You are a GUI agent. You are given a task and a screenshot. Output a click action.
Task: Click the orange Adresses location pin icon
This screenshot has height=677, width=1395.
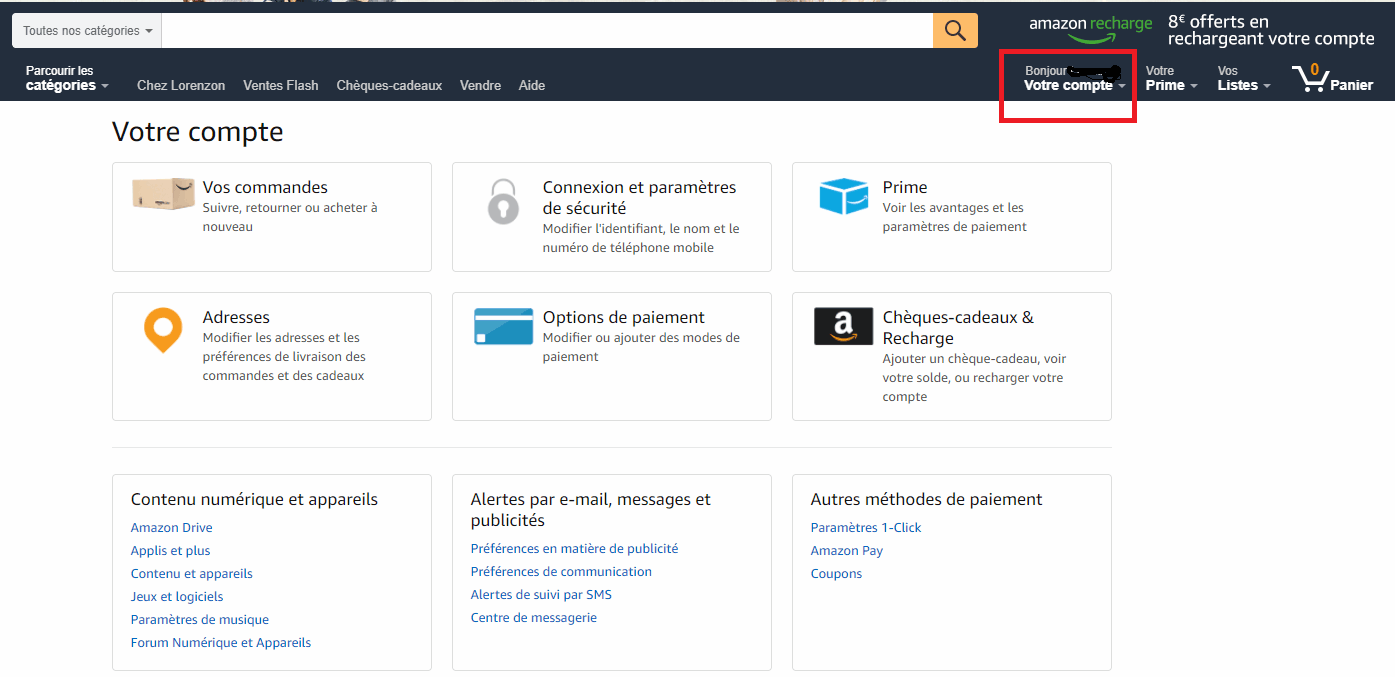coord(163,330)
